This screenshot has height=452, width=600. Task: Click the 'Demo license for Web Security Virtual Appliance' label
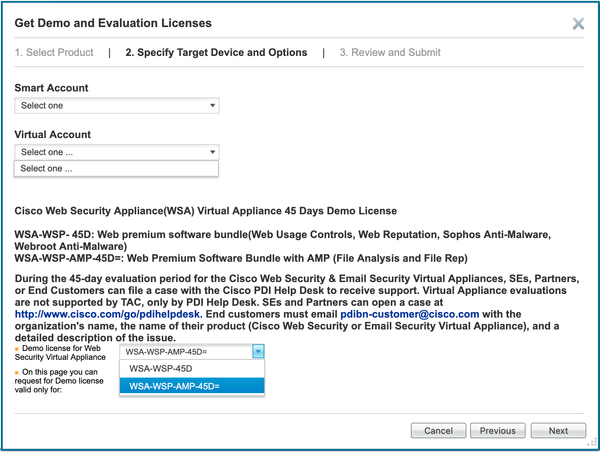tap(60, 352)
